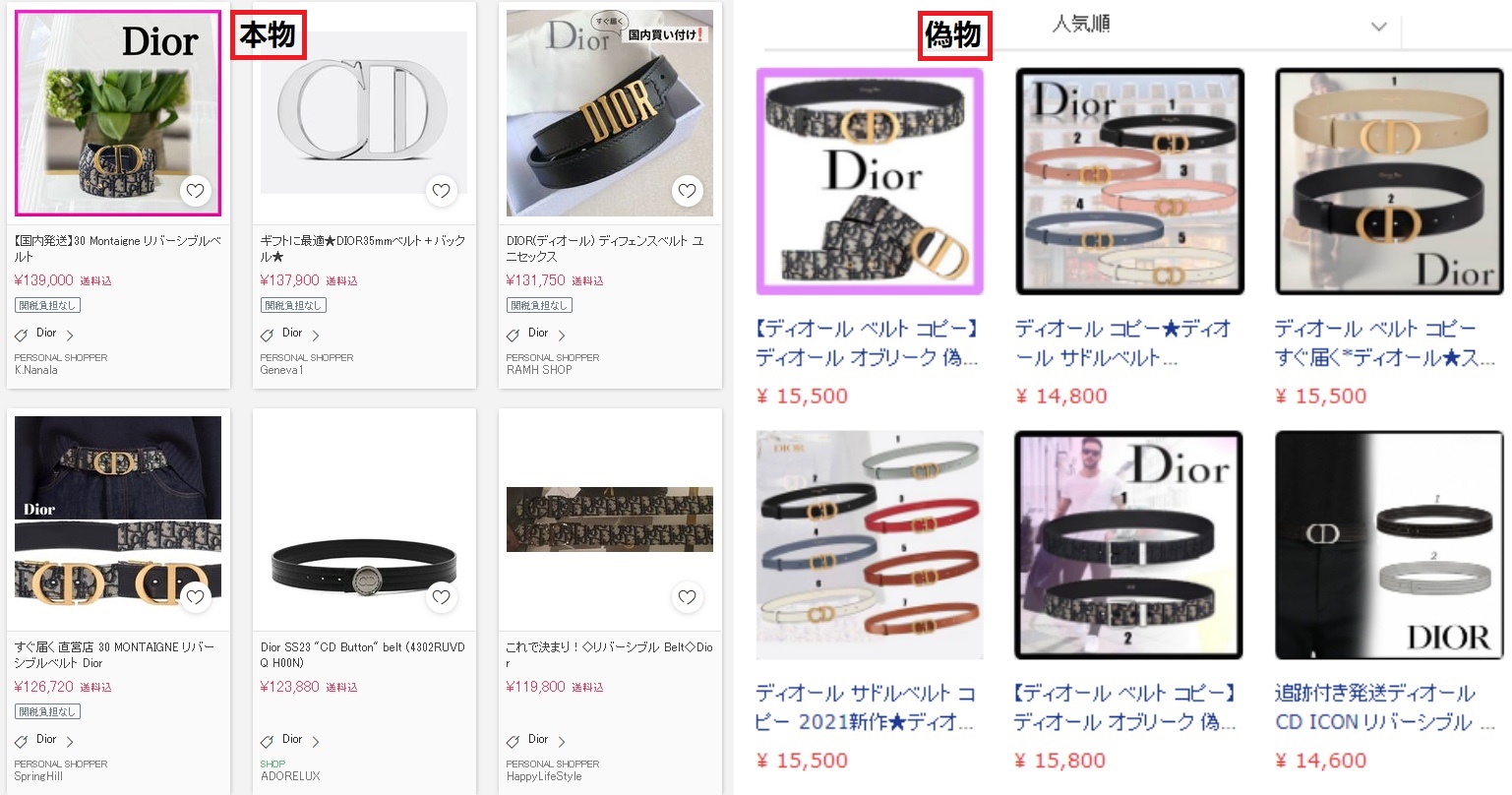This screenshot has height=795, width=1512.
Task: Open link ディオール ベルト コピー priced ¥15,500 first item
Action: tap(868, 342)
